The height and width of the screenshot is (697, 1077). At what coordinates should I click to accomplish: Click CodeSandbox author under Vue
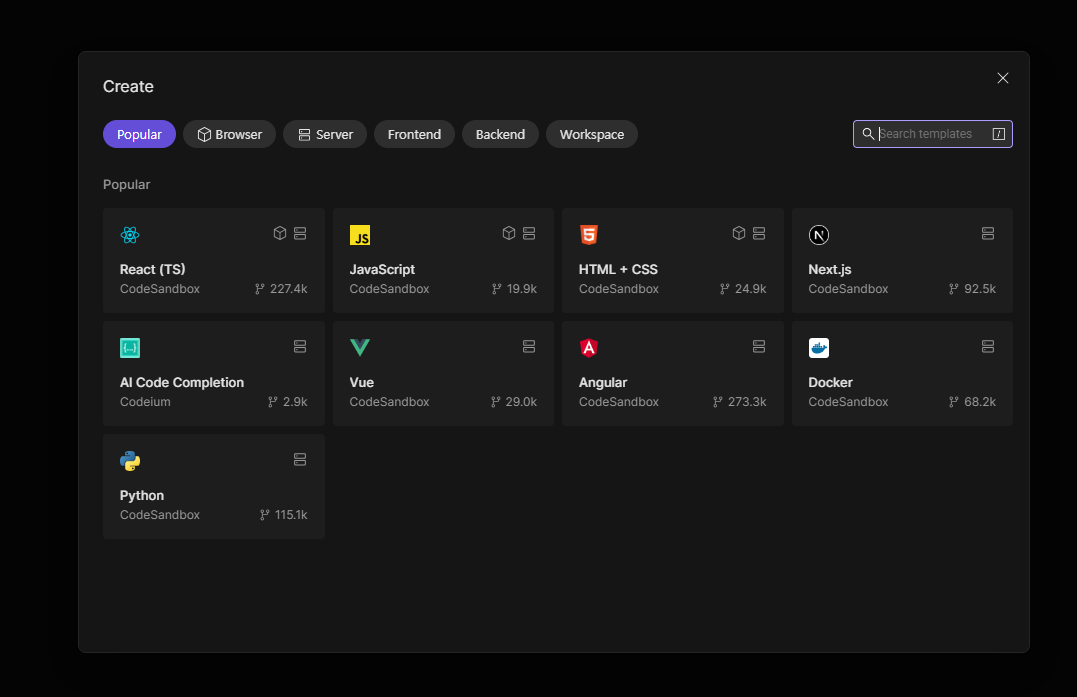pos(389,402)
